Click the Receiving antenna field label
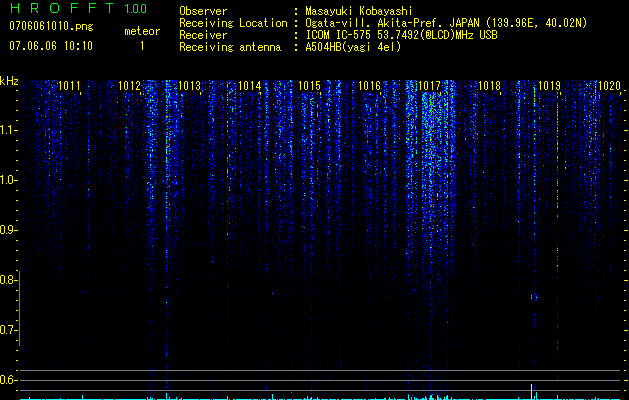This screenshot has width=629, height=400. [x=230, y=47]
